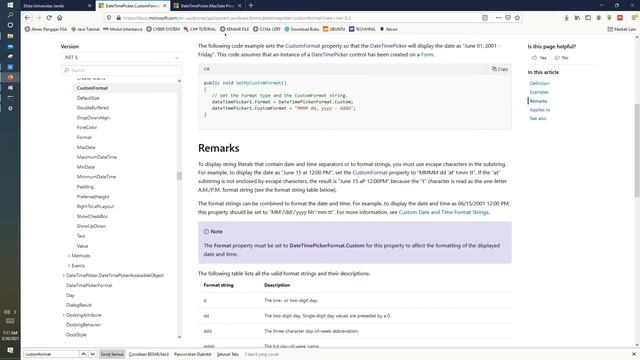
Task: Open the Java Tutorial bookmark
Action: (x=85, y=29)
